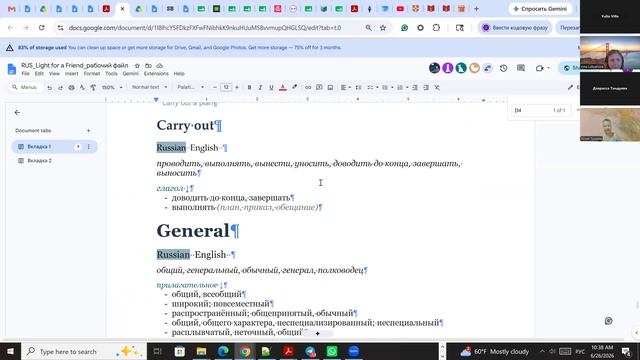640x360 pixels.
Task: Click the Paint format icon
Action: click(93, 87)
